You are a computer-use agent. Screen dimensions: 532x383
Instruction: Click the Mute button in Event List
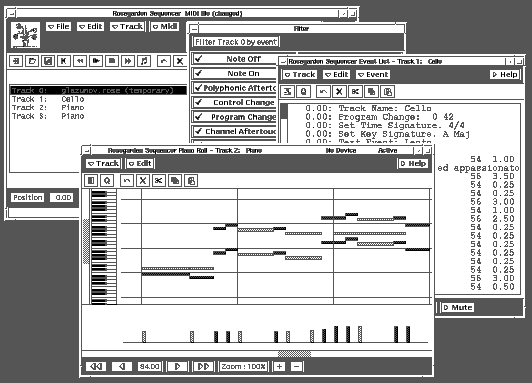pyautogui.click(x=458, y=307)
